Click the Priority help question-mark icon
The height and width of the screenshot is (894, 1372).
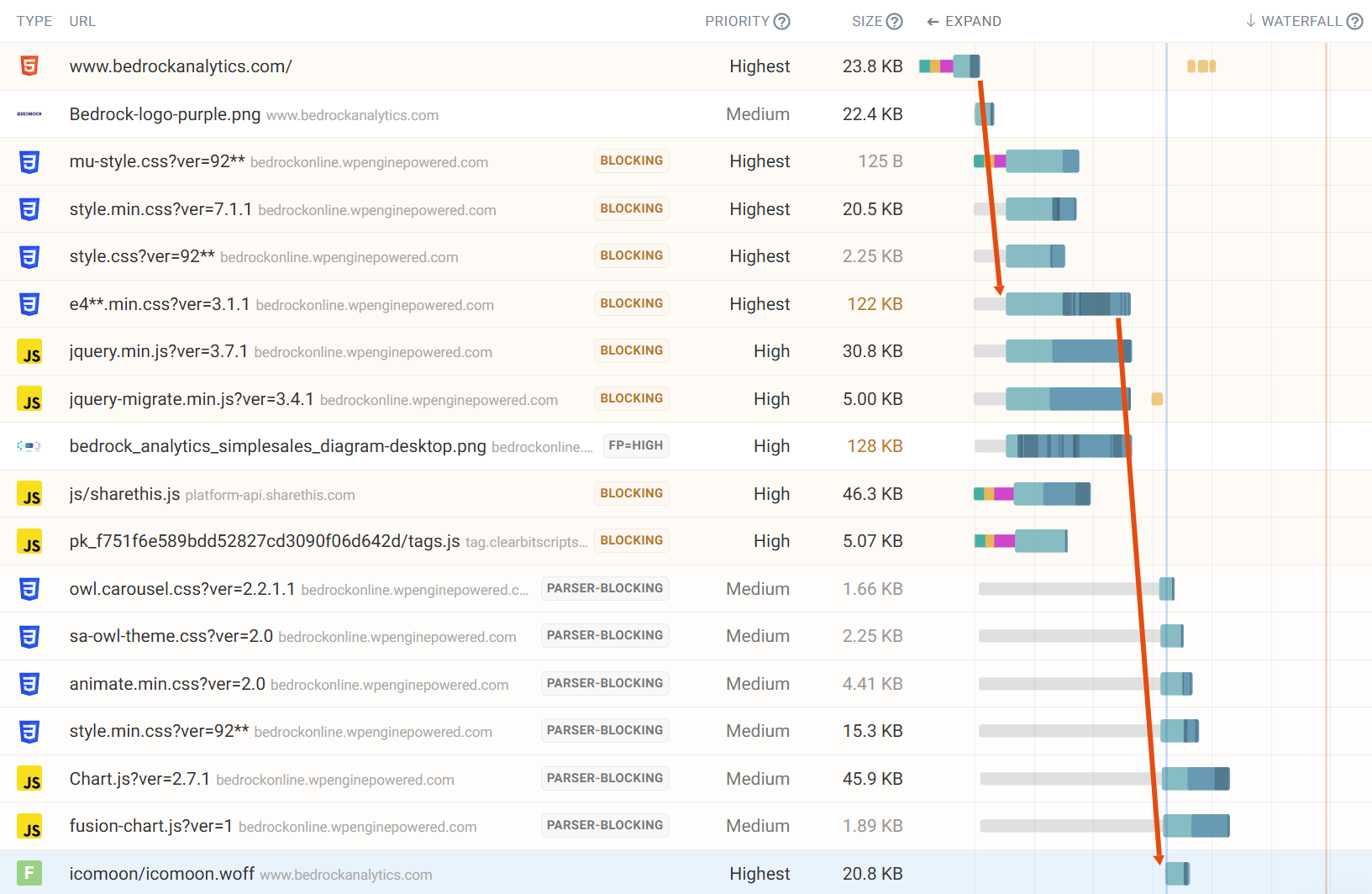click(781, 22)
